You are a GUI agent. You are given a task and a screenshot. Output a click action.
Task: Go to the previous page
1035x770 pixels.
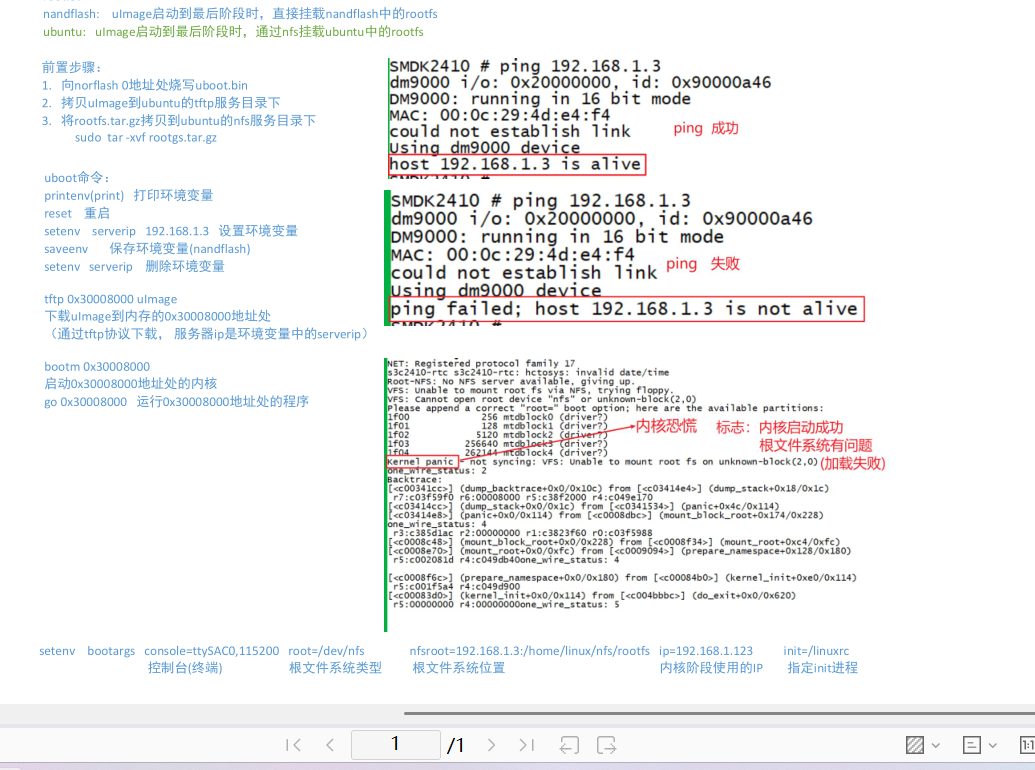(330, 745)
